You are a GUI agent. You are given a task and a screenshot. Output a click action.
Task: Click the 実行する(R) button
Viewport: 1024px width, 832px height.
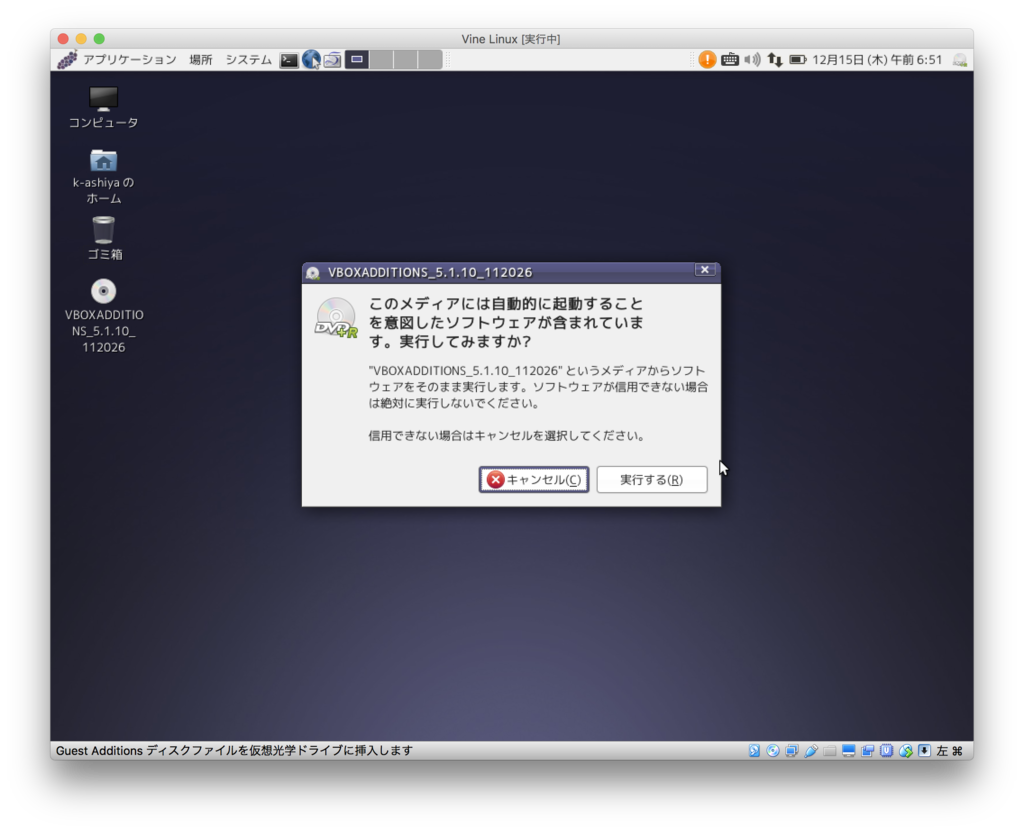coord(651,479)
